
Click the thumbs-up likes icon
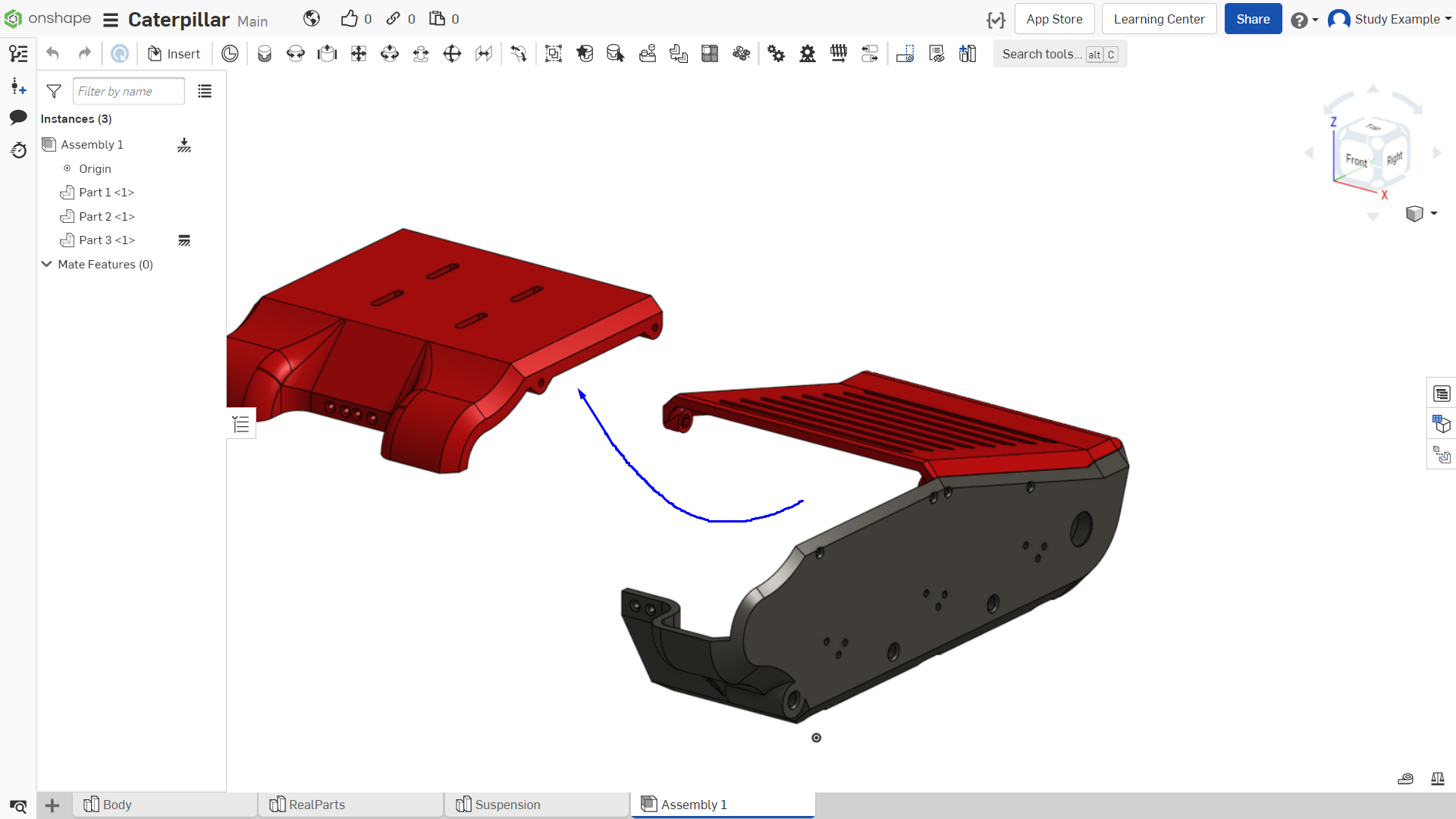pyautogui.click(x=349, y=19)
